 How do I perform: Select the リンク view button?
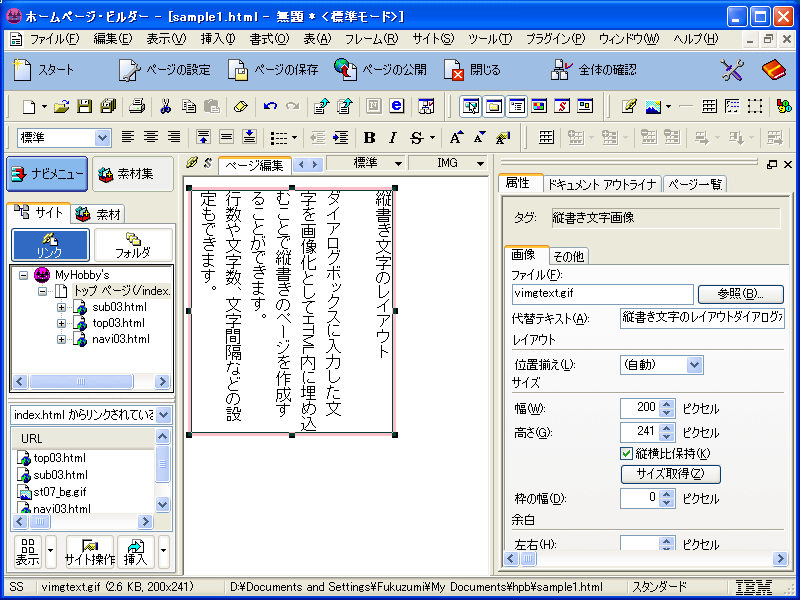tap(50, 245)
